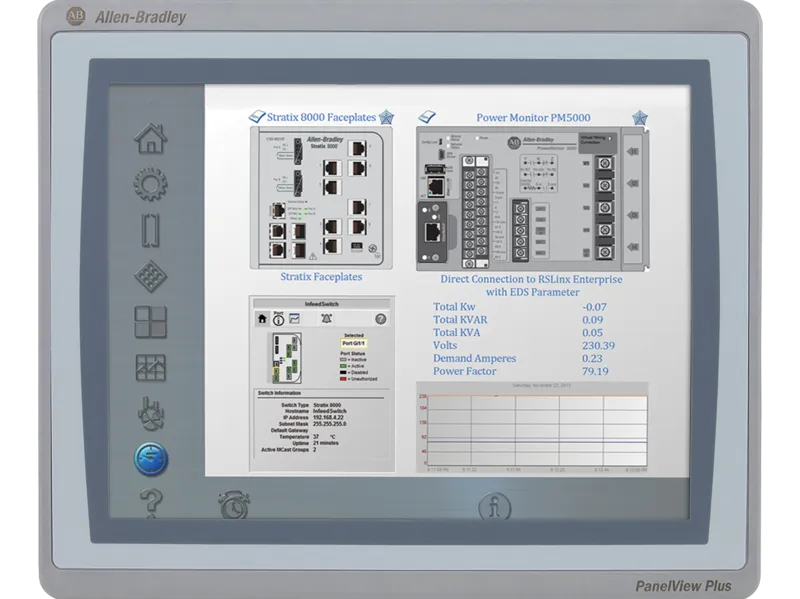Select the Port Gi1/1 selected port field
Screen dimensions: 800x599
[353, 343]
